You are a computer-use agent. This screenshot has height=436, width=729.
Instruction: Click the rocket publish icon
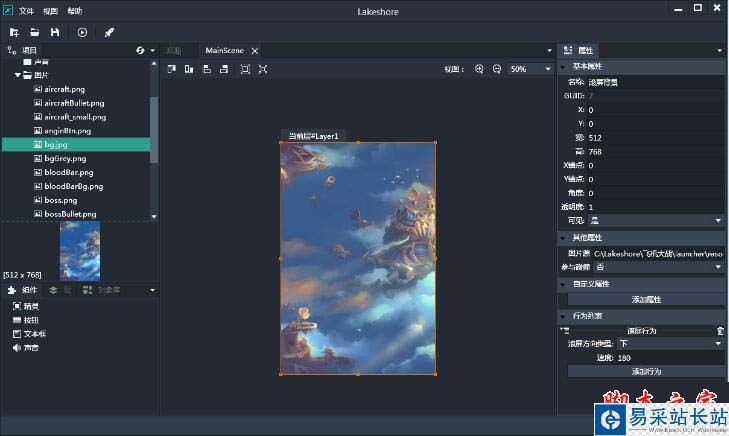109,32
